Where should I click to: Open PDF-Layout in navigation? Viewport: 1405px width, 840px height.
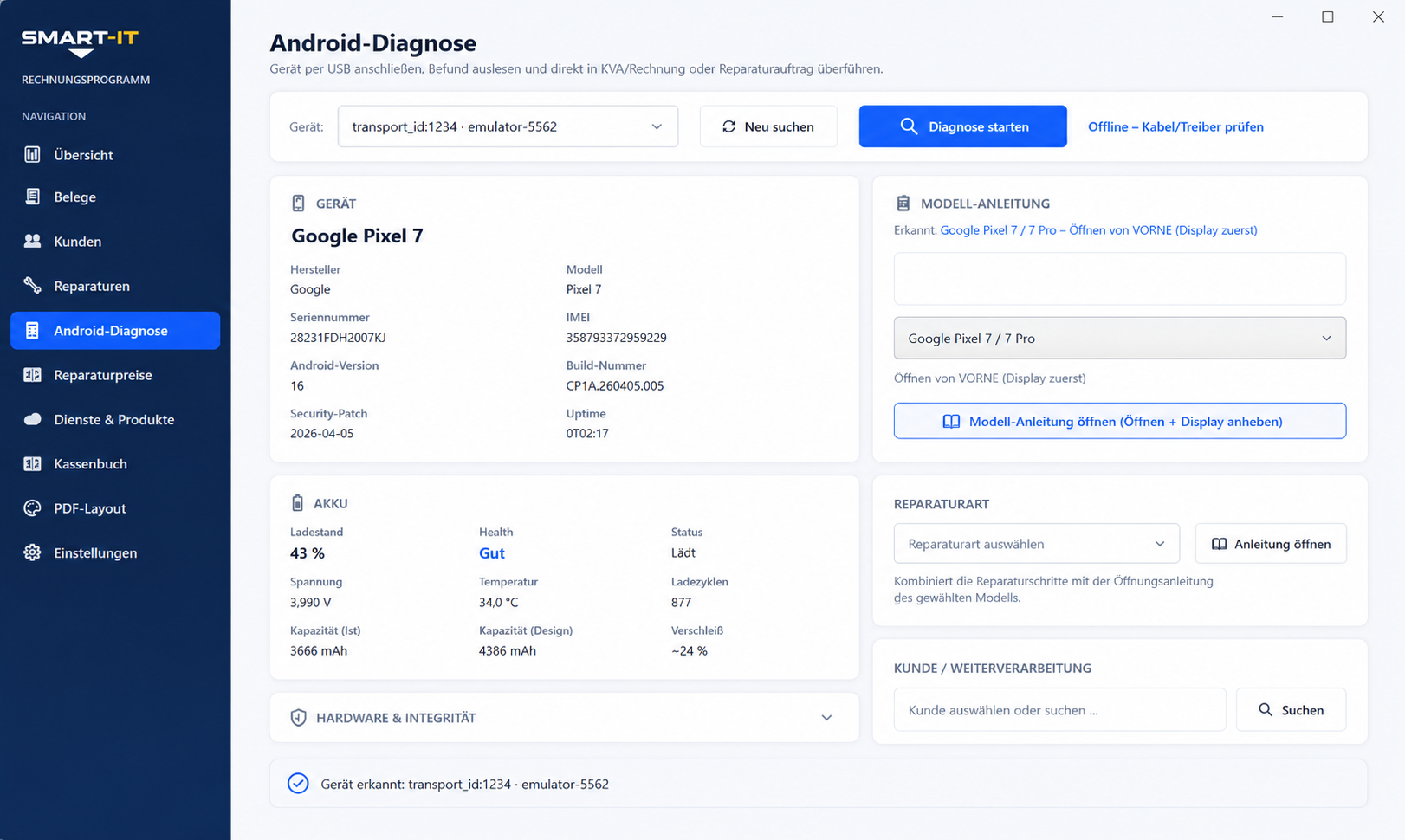[x=115, y=507]
